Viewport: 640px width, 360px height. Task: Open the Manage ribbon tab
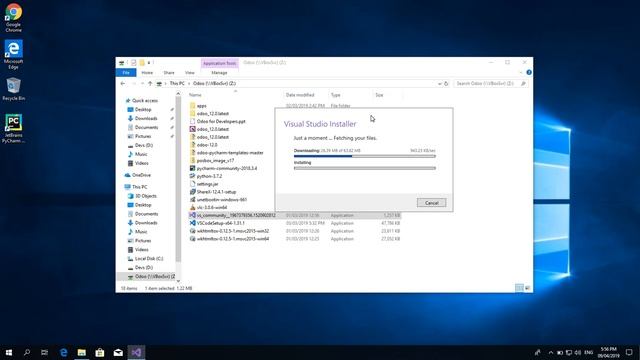(x=219, y=73)
